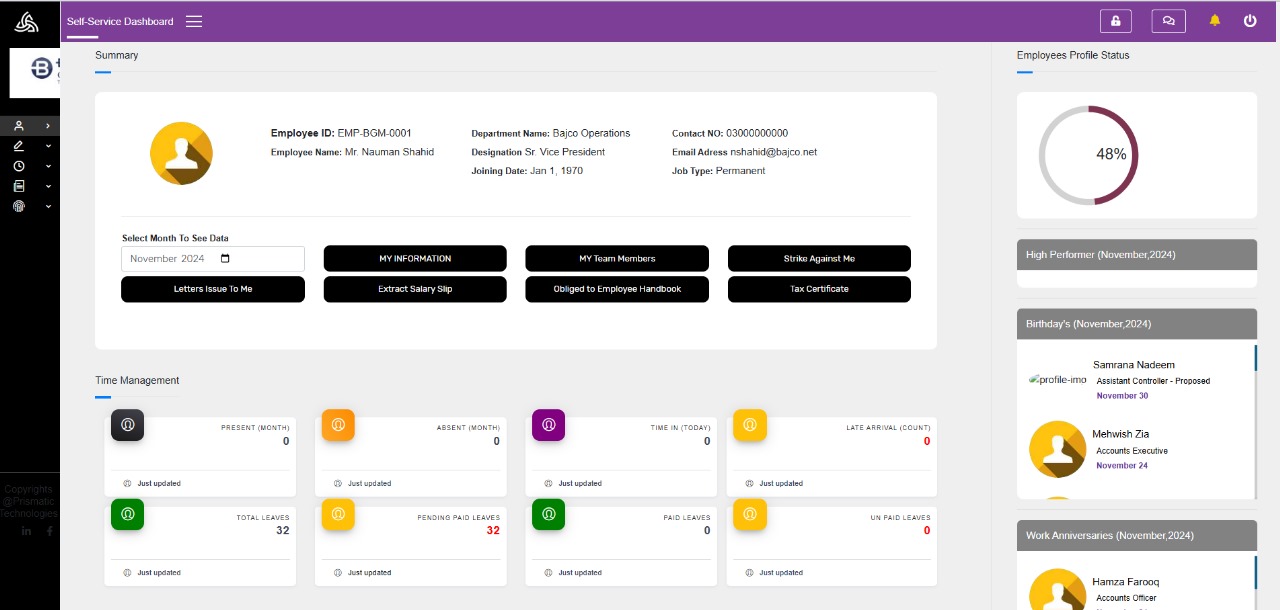Viewport: 1280px width, 610px height.
Task: Click Obliged to Employee Handbook button
Action: coord(617,289)
